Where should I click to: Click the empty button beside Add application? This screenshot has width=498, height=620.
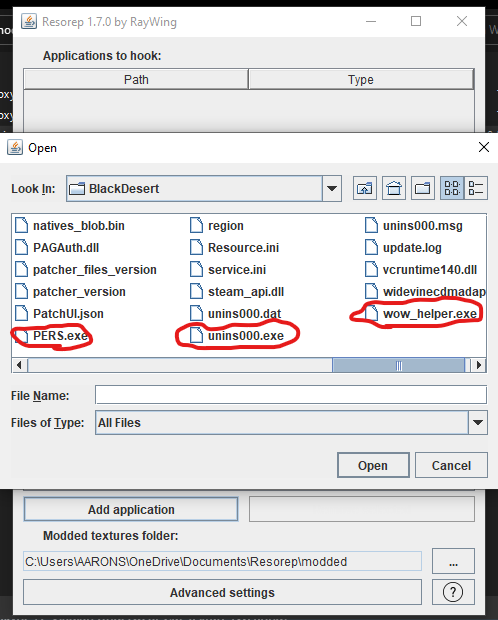point(362,509)
